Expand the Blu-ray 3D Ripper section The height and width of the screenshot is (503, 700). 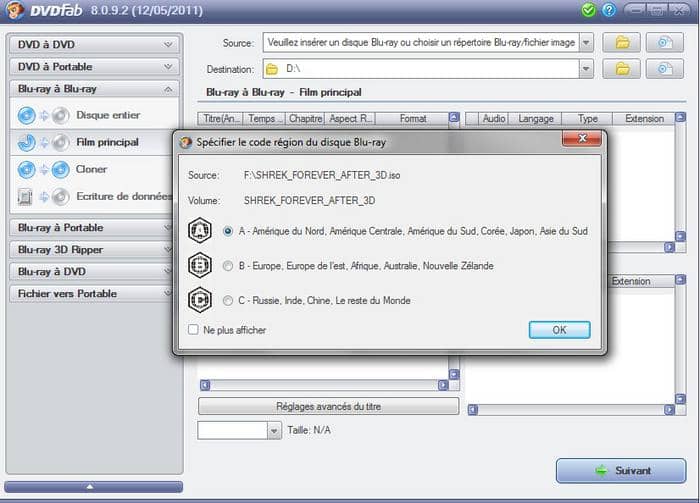coord(94,249)
